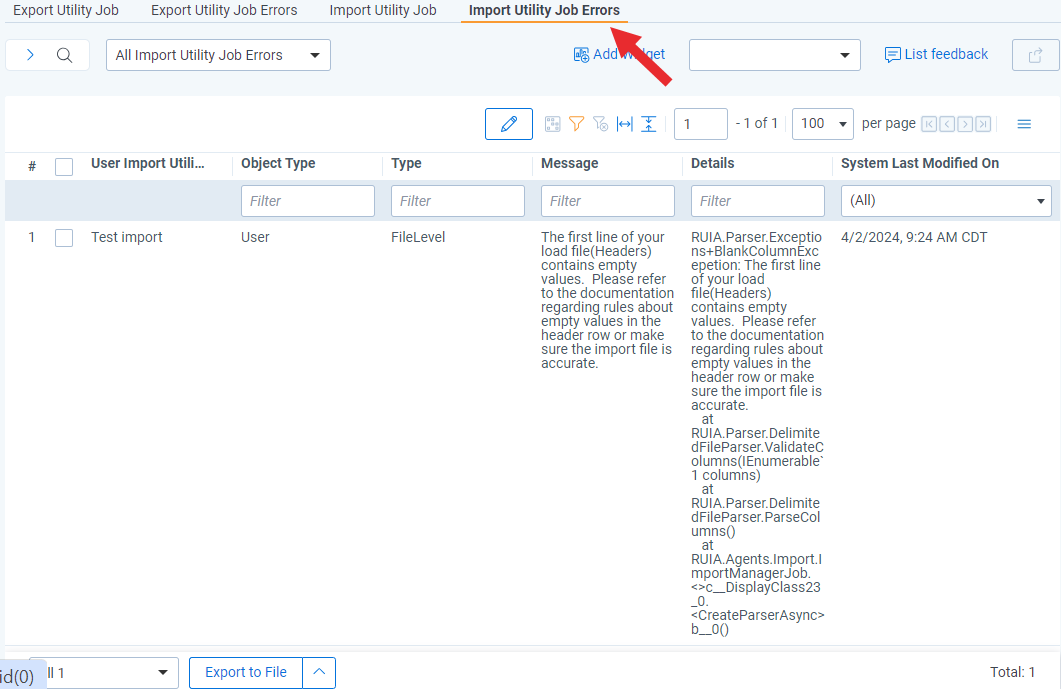Switch to the Import Utility Job tab
This screenshot has height=689, width=1061.
click(383, 10)
